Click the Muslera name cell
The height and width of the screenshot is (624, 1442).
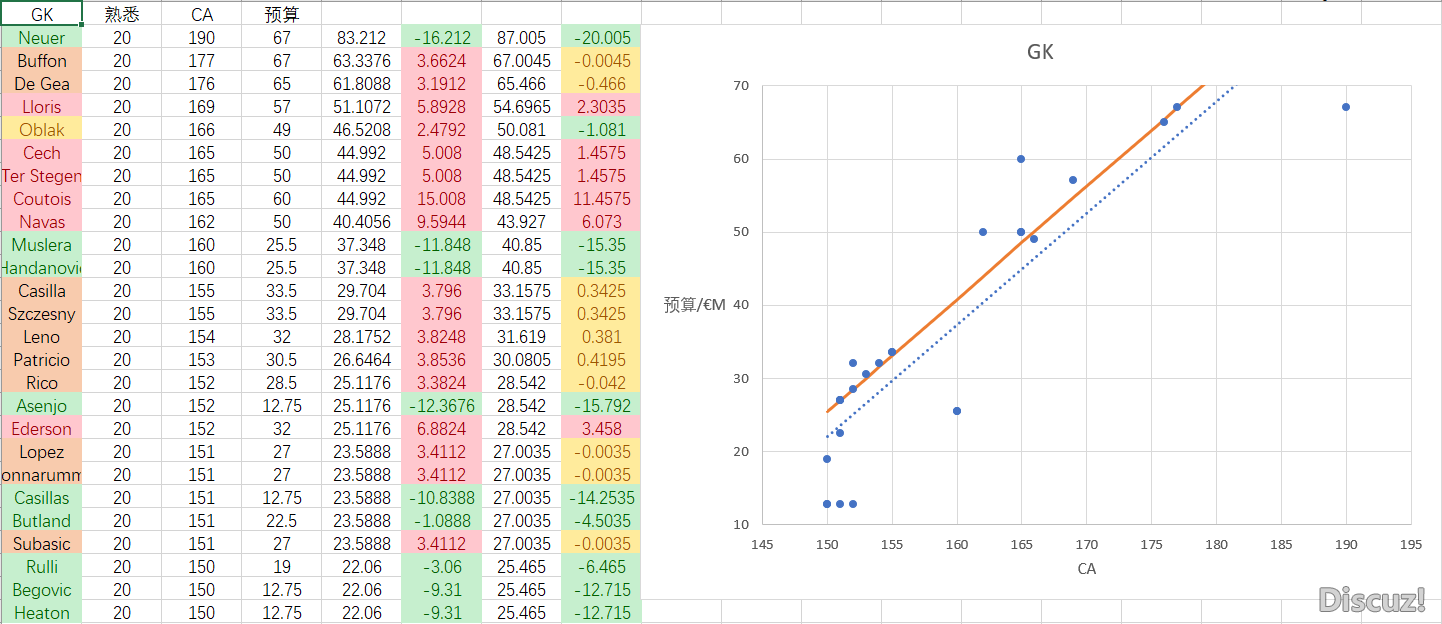coord(42,245)
